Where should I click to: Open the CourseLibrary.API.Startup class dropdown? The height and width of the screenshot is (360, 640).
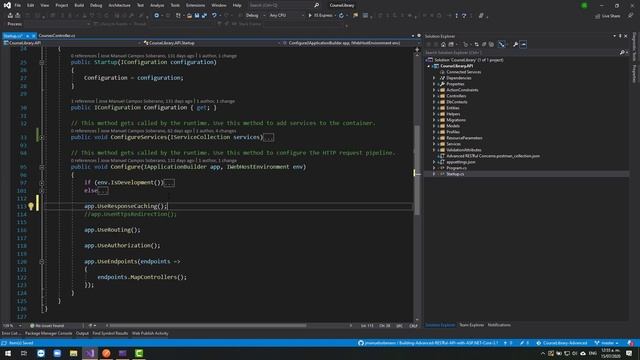(211, 43)
